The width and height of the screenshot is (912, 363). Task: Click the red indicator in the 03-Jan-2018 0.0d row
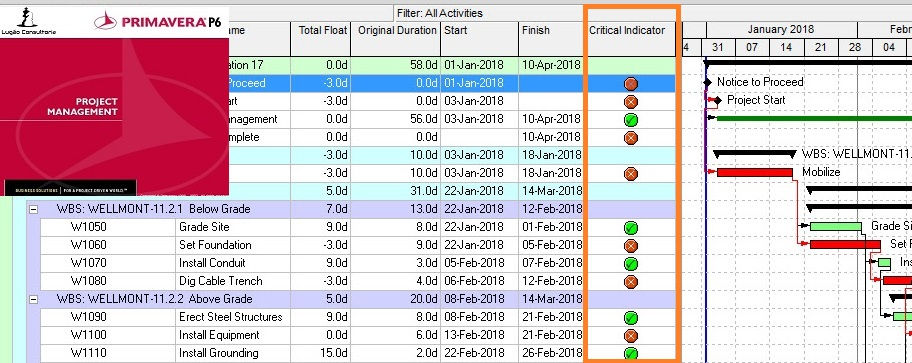[x=630, y=102]
